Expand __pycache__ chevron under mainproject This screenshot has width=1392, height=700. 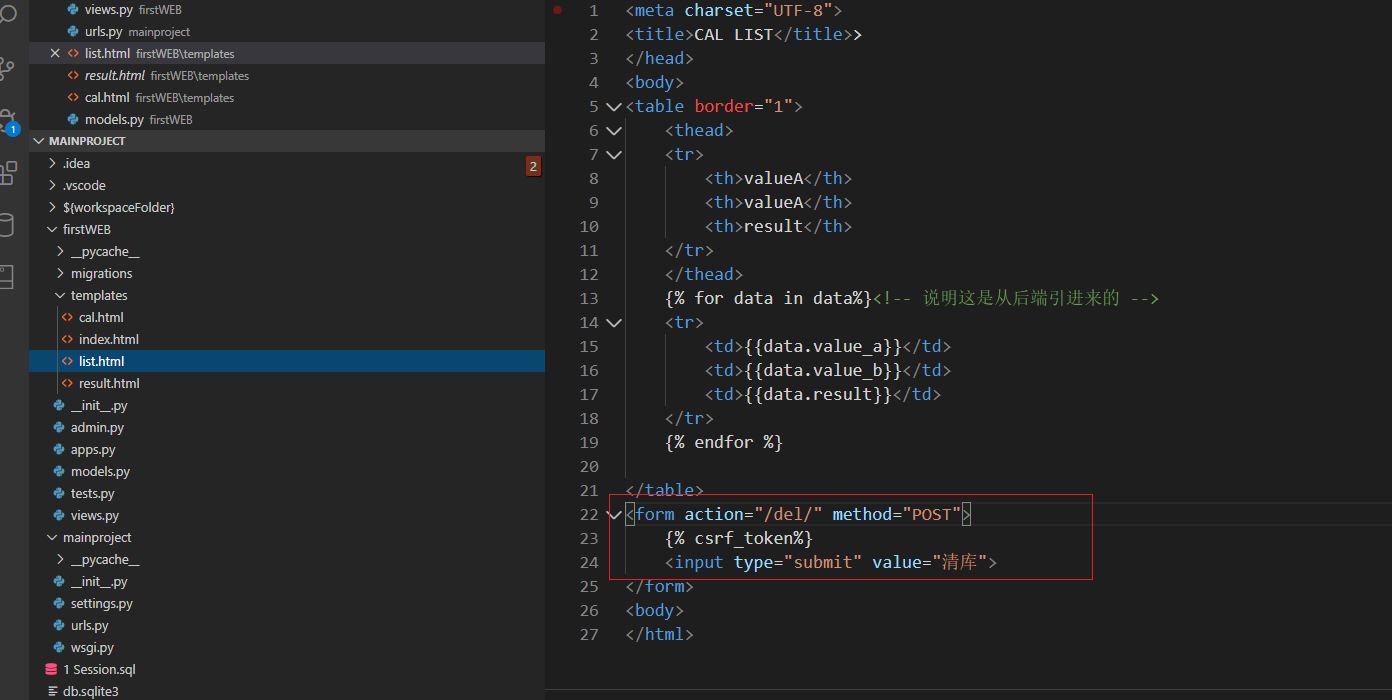[60, 559]
